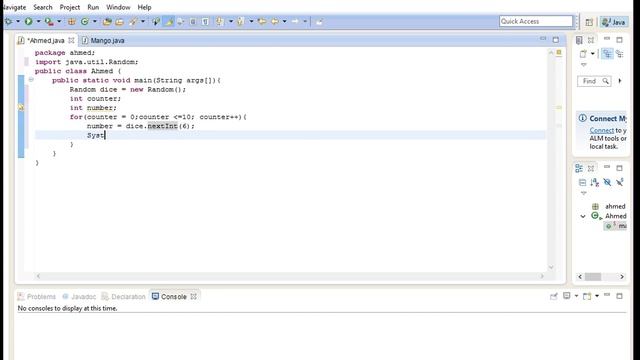Click the arrow right of Find field
The height and width of the screenshot is (360, 640).
point(620,81)
